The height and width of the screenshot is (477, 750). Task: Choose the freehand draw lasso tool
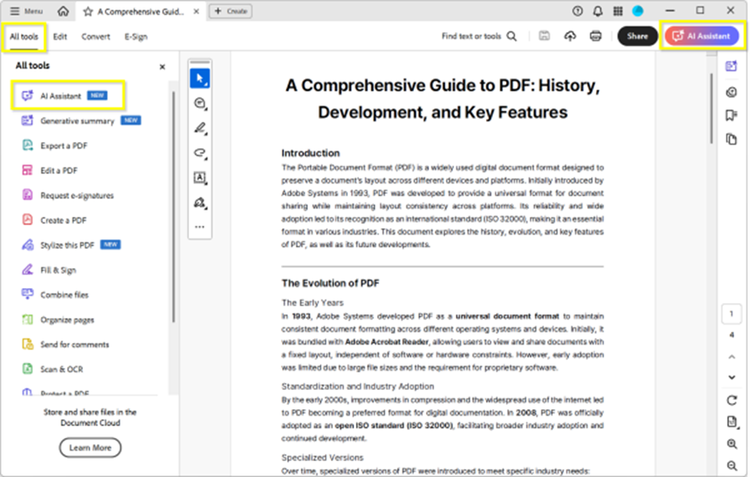200,153
